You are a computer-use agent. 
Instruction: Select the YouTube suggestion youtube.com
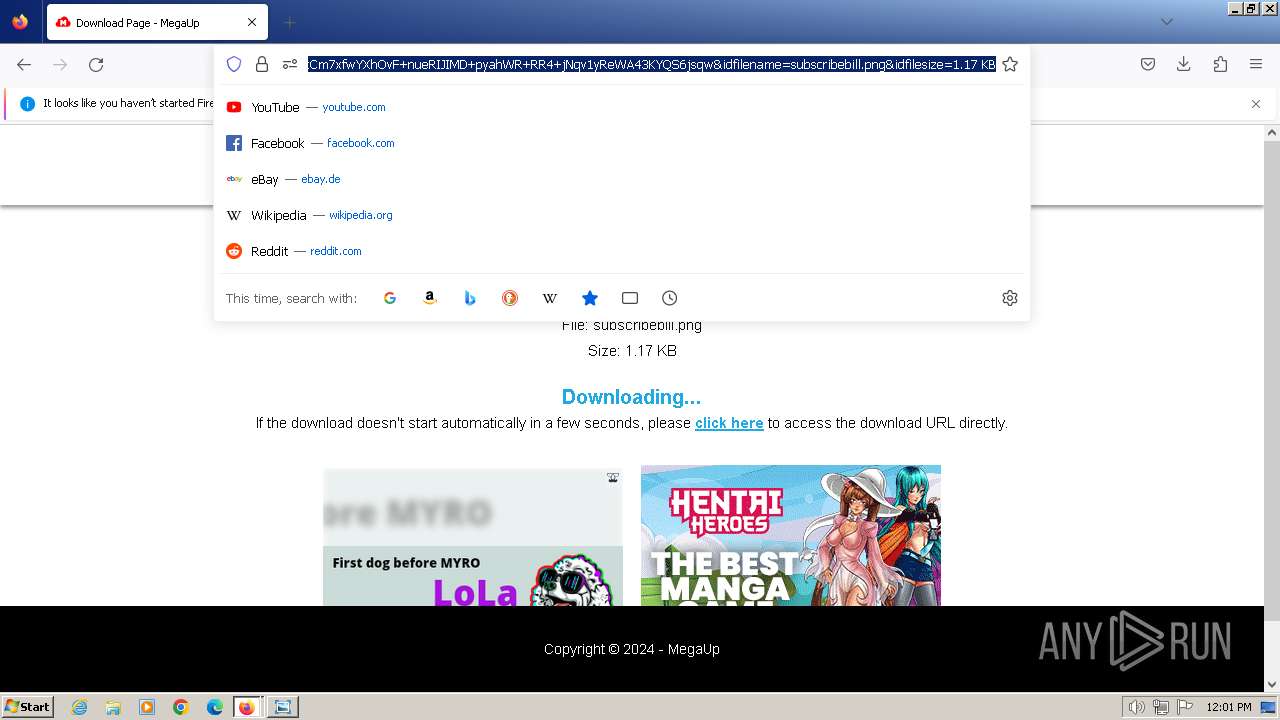(x=622, y=107)
